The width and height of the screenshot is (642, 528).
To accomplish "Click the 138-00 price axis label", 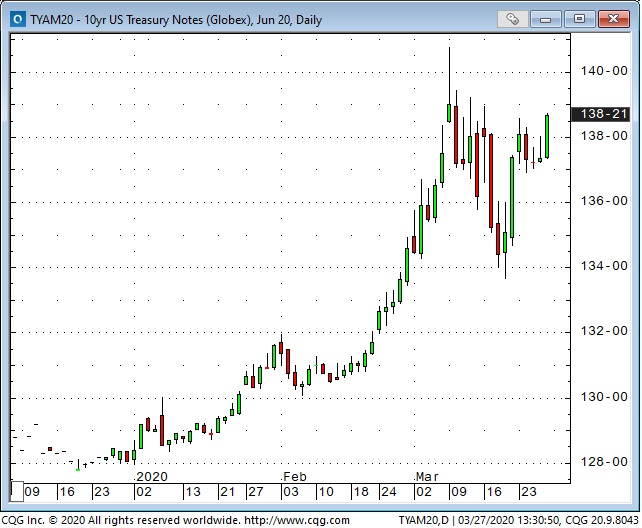I will [x=604, y=136].
